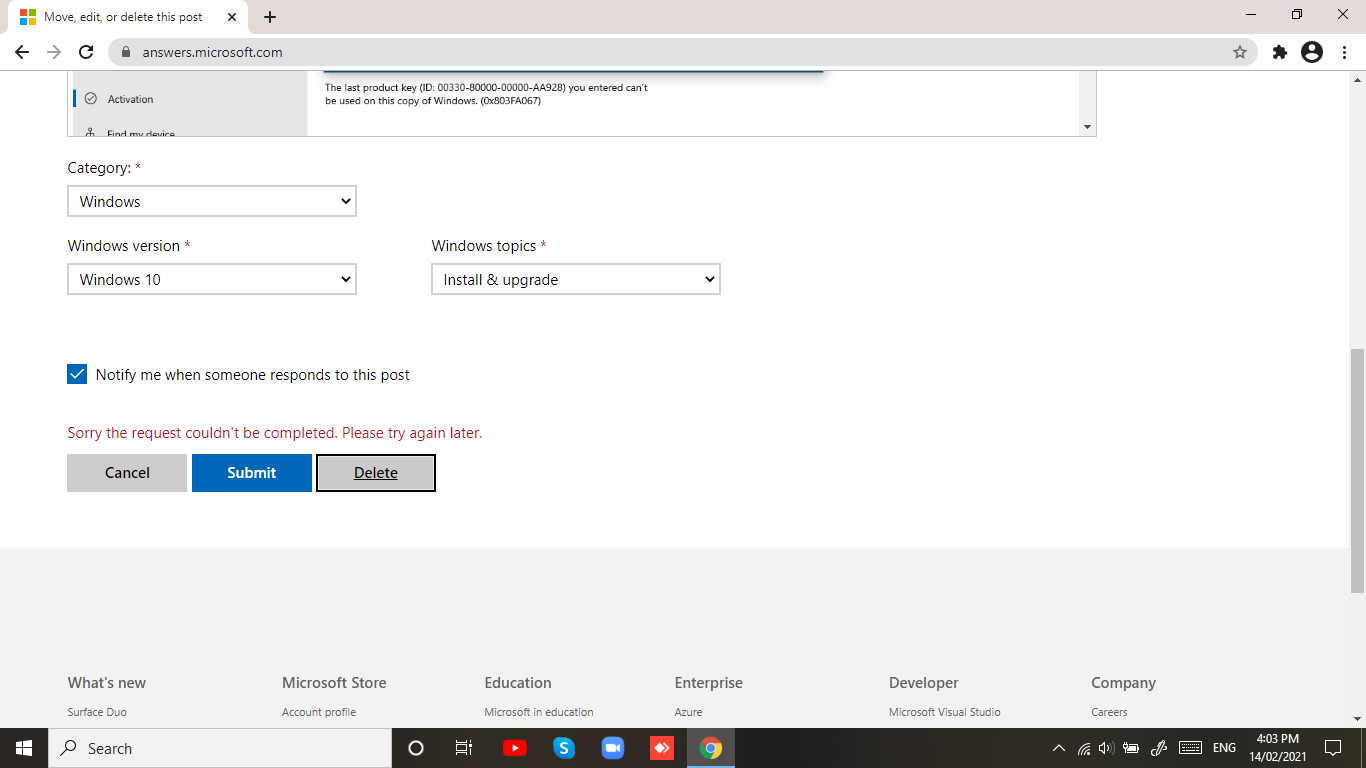Reload the current page
Image resolution: width=1366 pixels, height=768 pixels.
coord(86,52)
